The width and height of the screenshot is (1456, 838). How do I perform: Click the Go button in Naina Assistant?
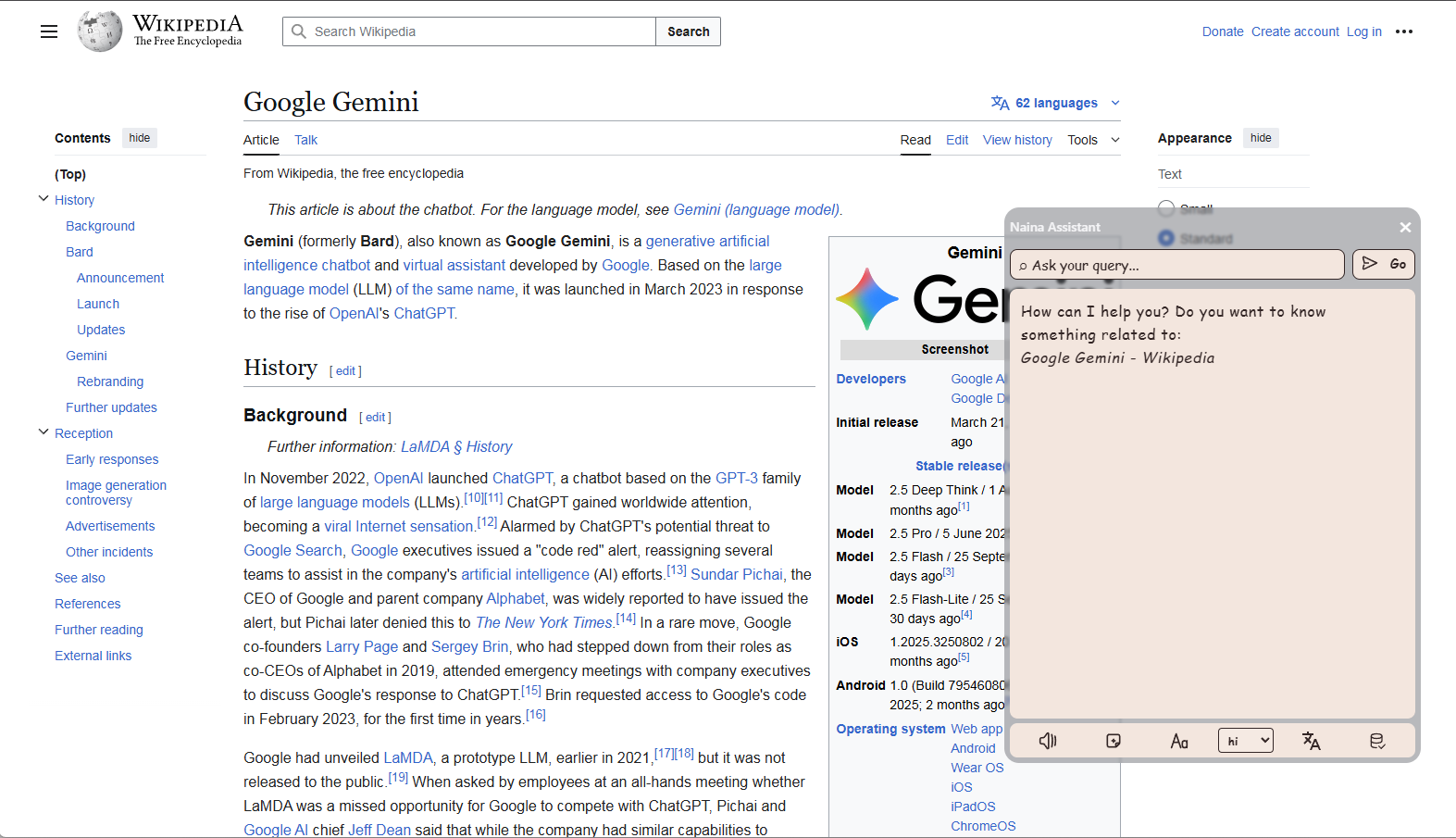(x=1384, y=264)
